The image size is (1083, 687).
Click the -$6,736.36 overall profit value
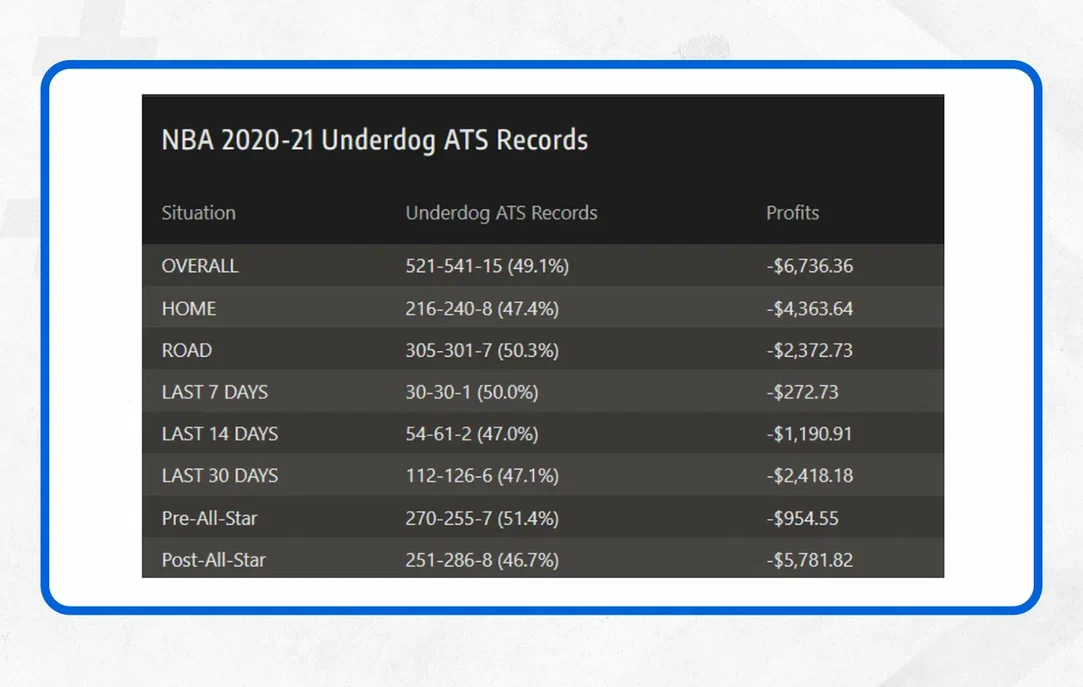(809, 266)
